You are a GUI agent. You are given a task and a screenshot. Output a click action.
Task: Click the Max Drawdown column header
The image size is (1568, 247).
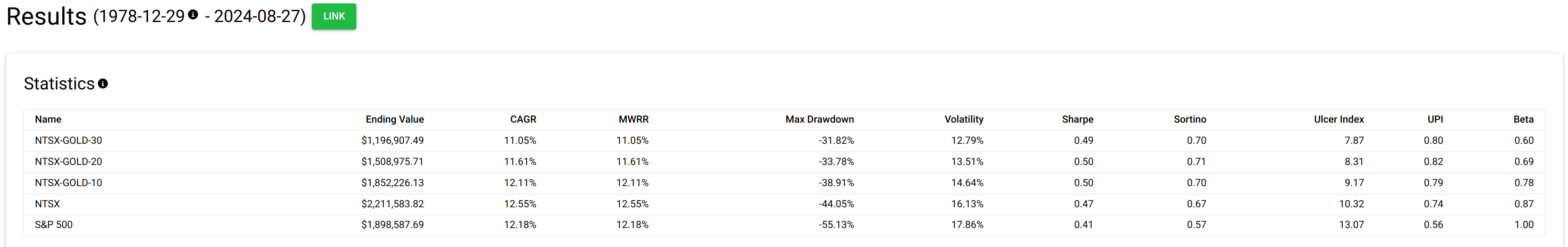819,119
